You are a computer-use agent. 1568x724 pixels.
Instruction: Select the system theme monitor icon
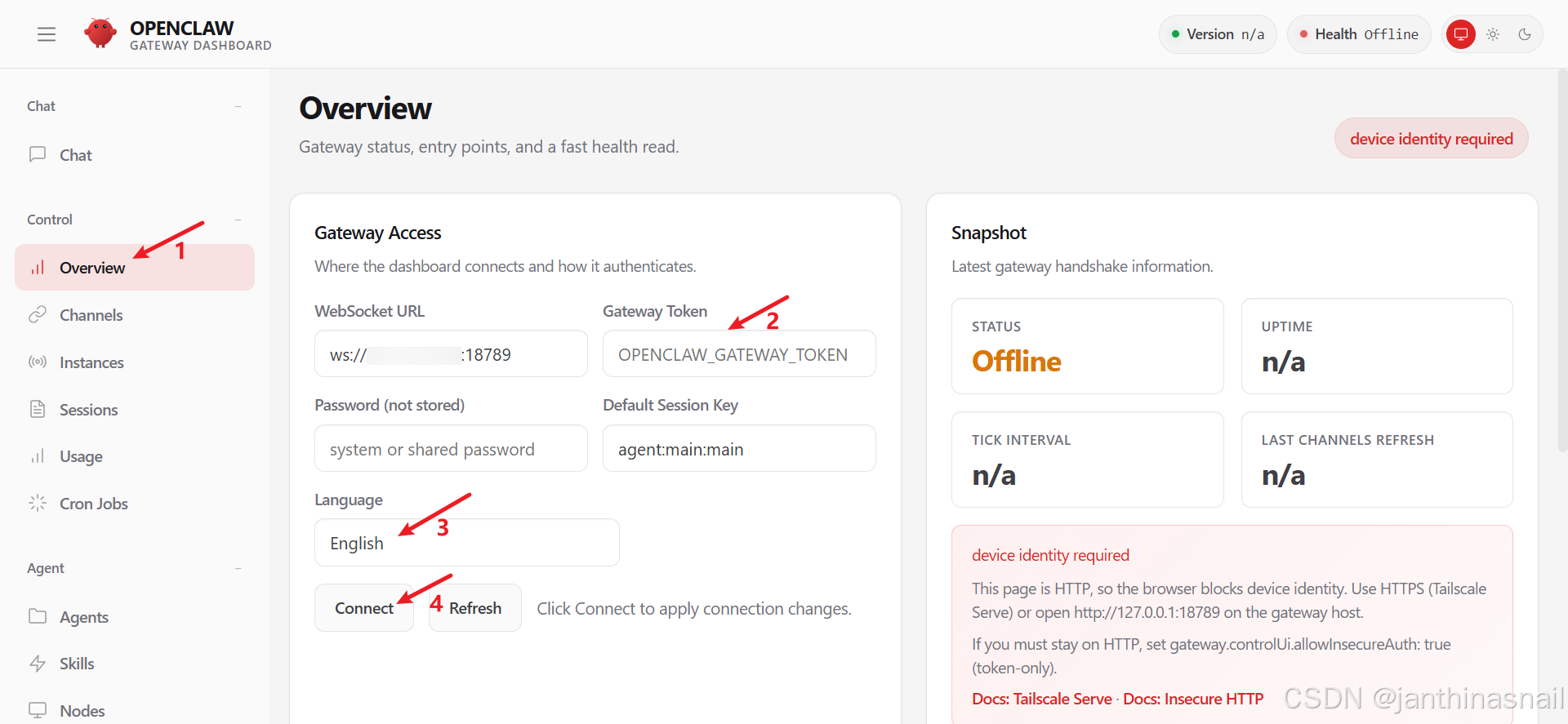pyautogui.click(x=1461, y=34)
